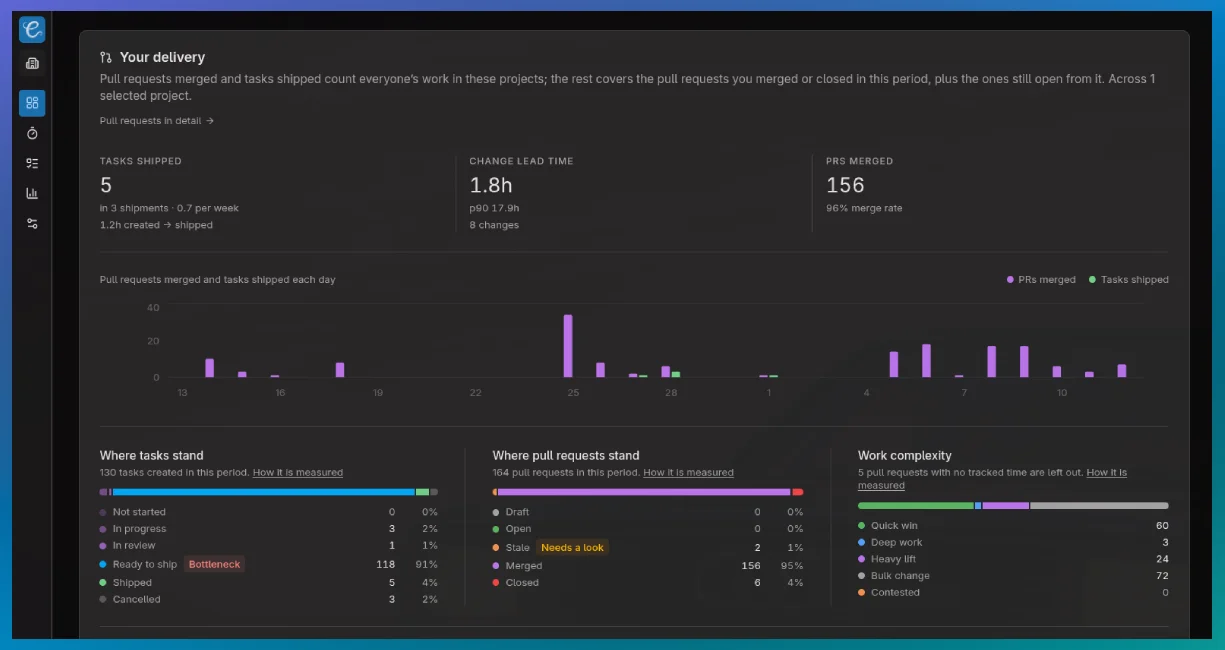Select the Quick win row label

pos(894,526)
